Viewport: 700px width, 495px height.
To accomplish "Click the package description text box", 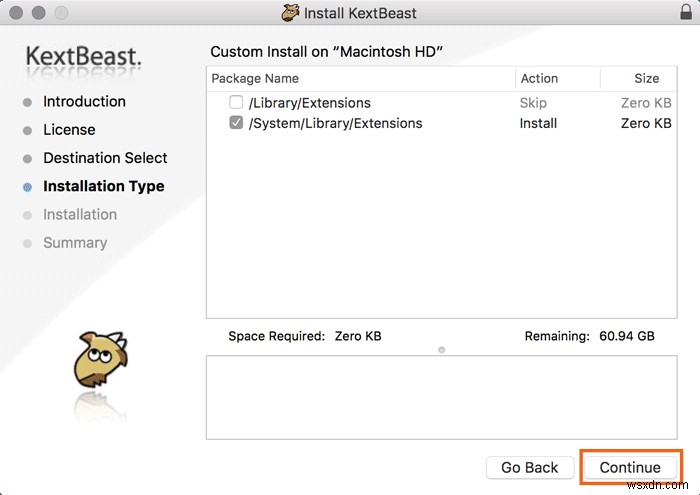I will (441, 397).
